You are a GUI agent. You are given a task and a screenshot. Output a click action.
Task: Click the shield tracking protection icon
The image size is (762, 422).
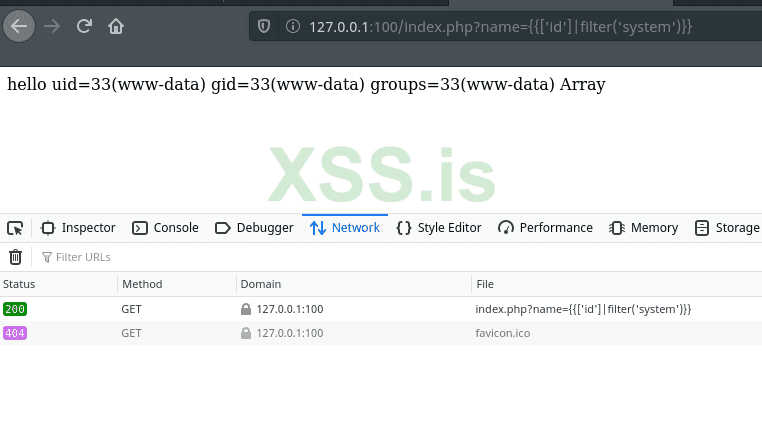[x=265, y=26]
